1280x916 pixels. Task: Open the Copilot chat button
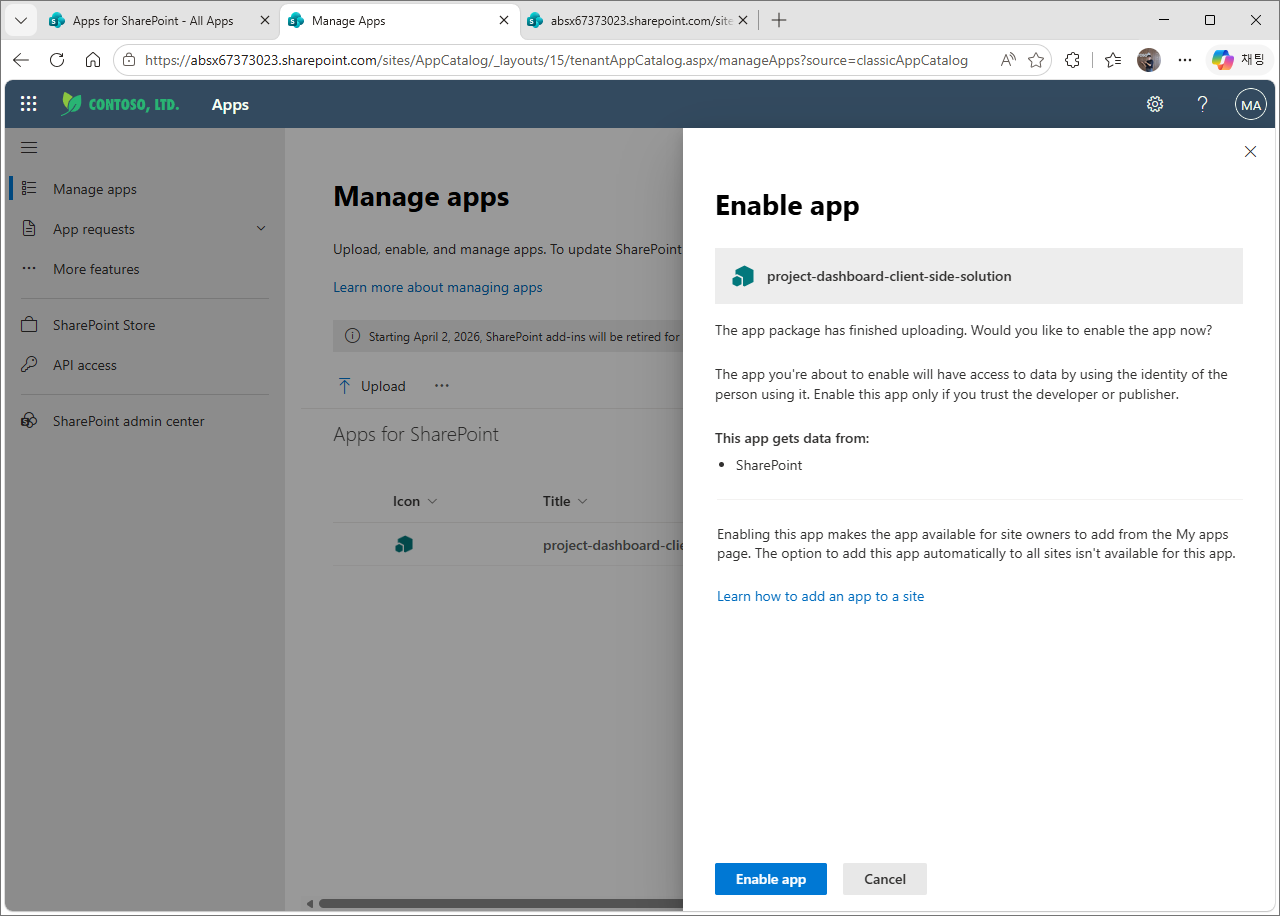coord(1239,60)
